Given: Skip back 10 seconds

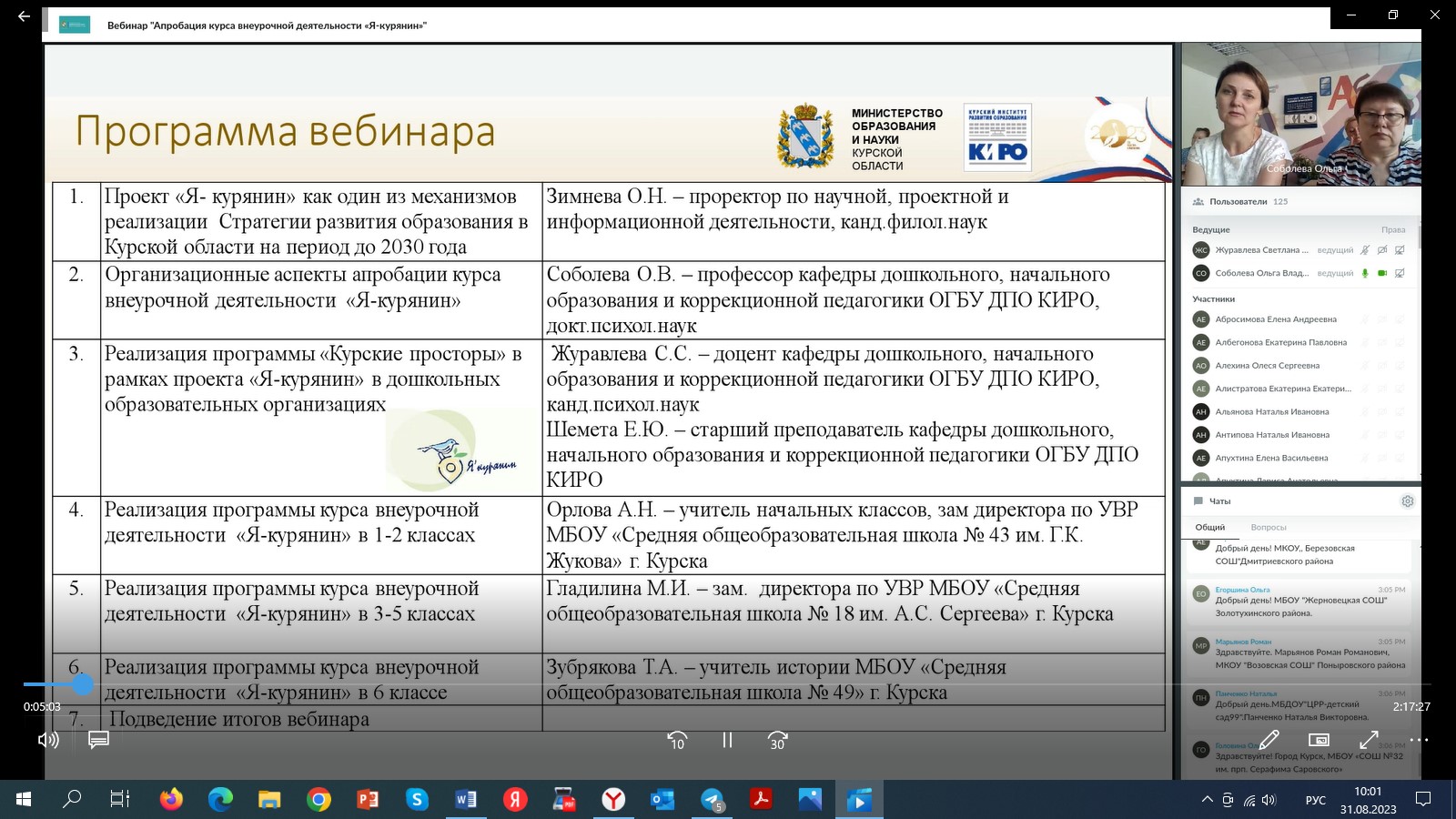Looking at the screenshot, I should 676,741.
